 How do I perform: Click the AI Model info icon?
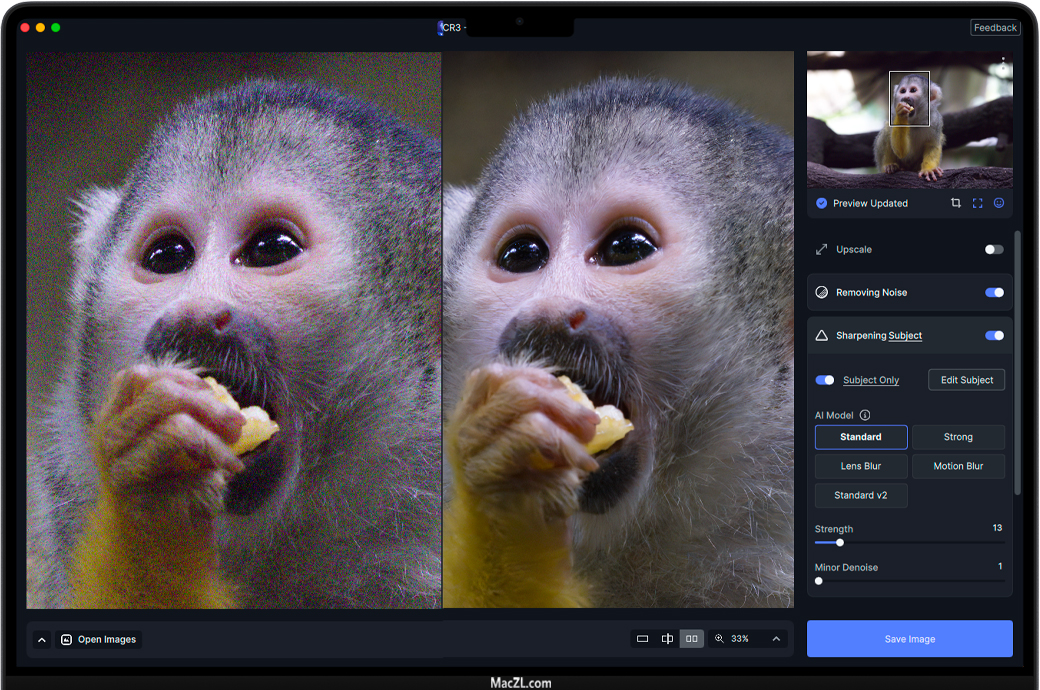865,415
